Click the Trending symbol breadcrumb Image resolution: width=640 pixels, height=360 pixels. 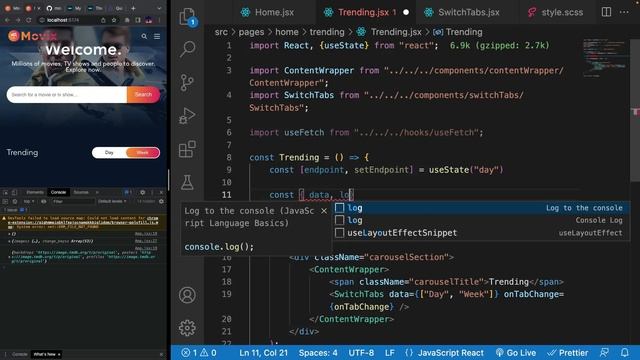point(458,32)
